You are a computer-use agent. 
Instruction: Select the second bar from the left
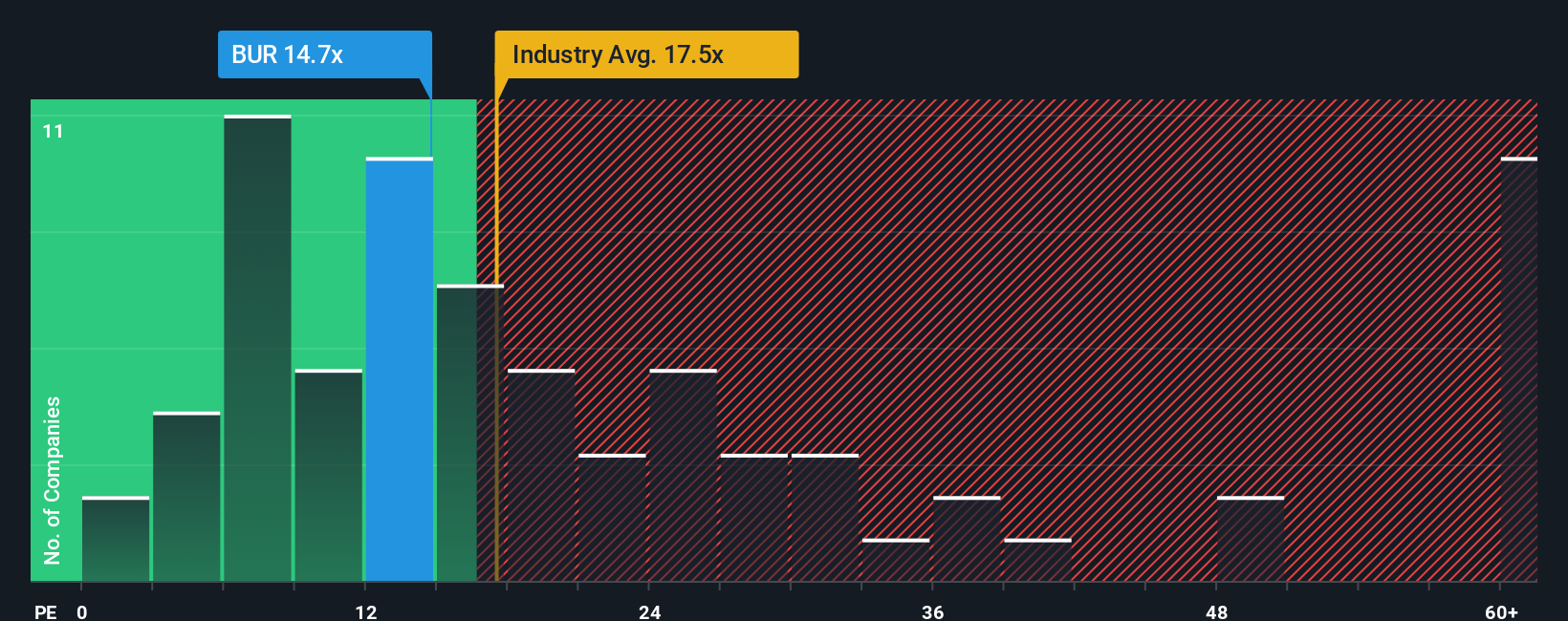pyautogui.click(x=186, y=497)
